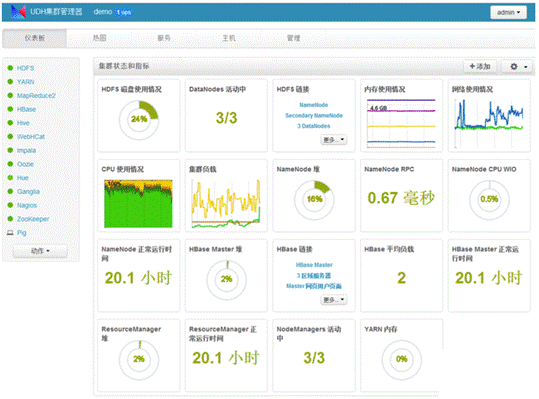Click the YARN memory 0% gauge
This screenshot has width=539, height=399.
pyautogui.click(x=402, y=359)
